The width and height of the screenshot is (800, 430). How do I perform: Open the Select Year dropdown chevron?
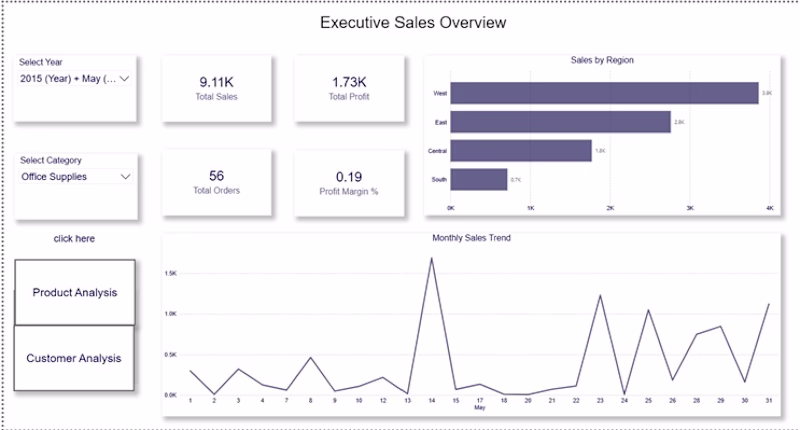pos(124,79)
